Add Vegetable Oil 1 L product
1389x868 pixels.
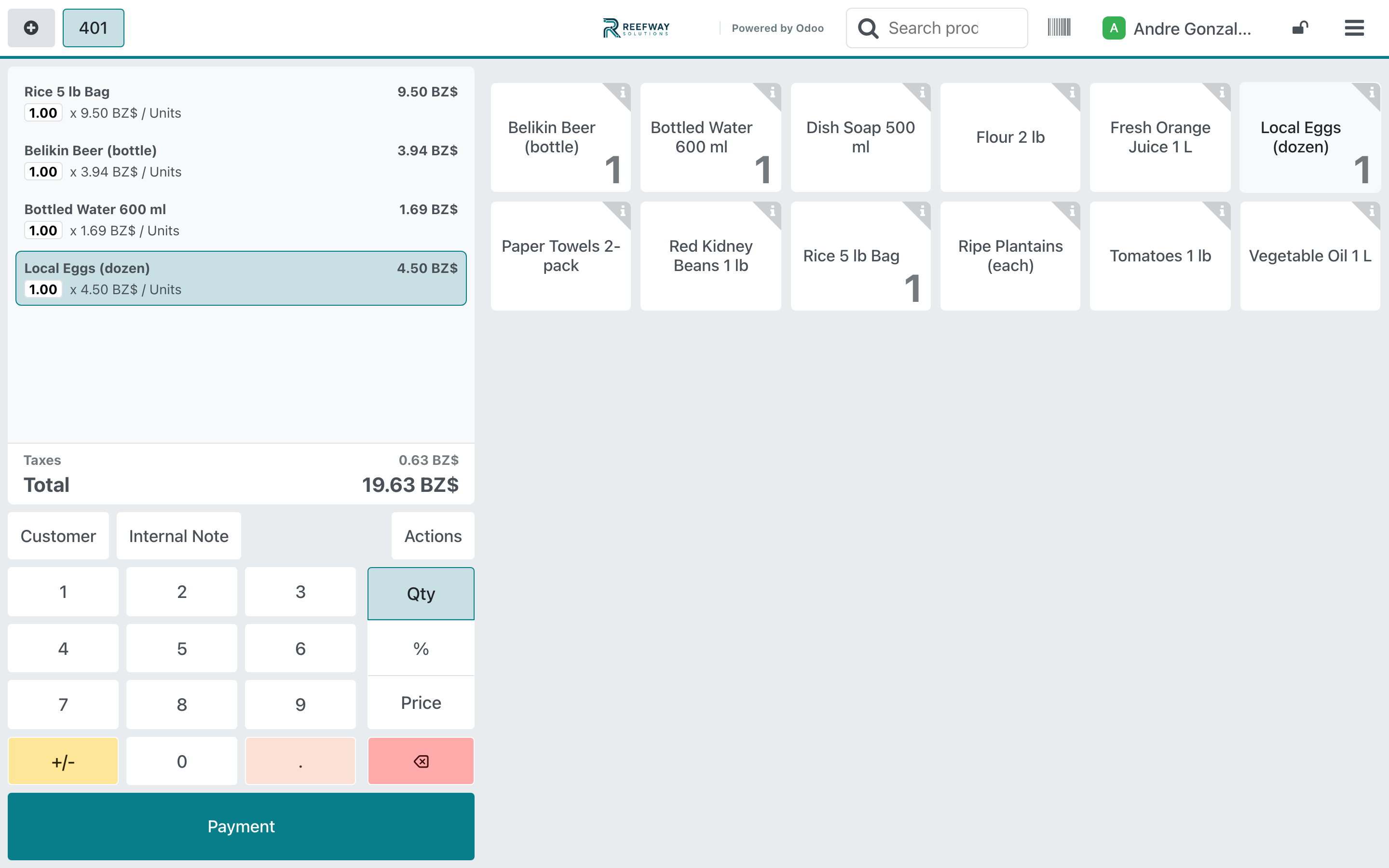pyautogui.click(x=1310, y=256)
